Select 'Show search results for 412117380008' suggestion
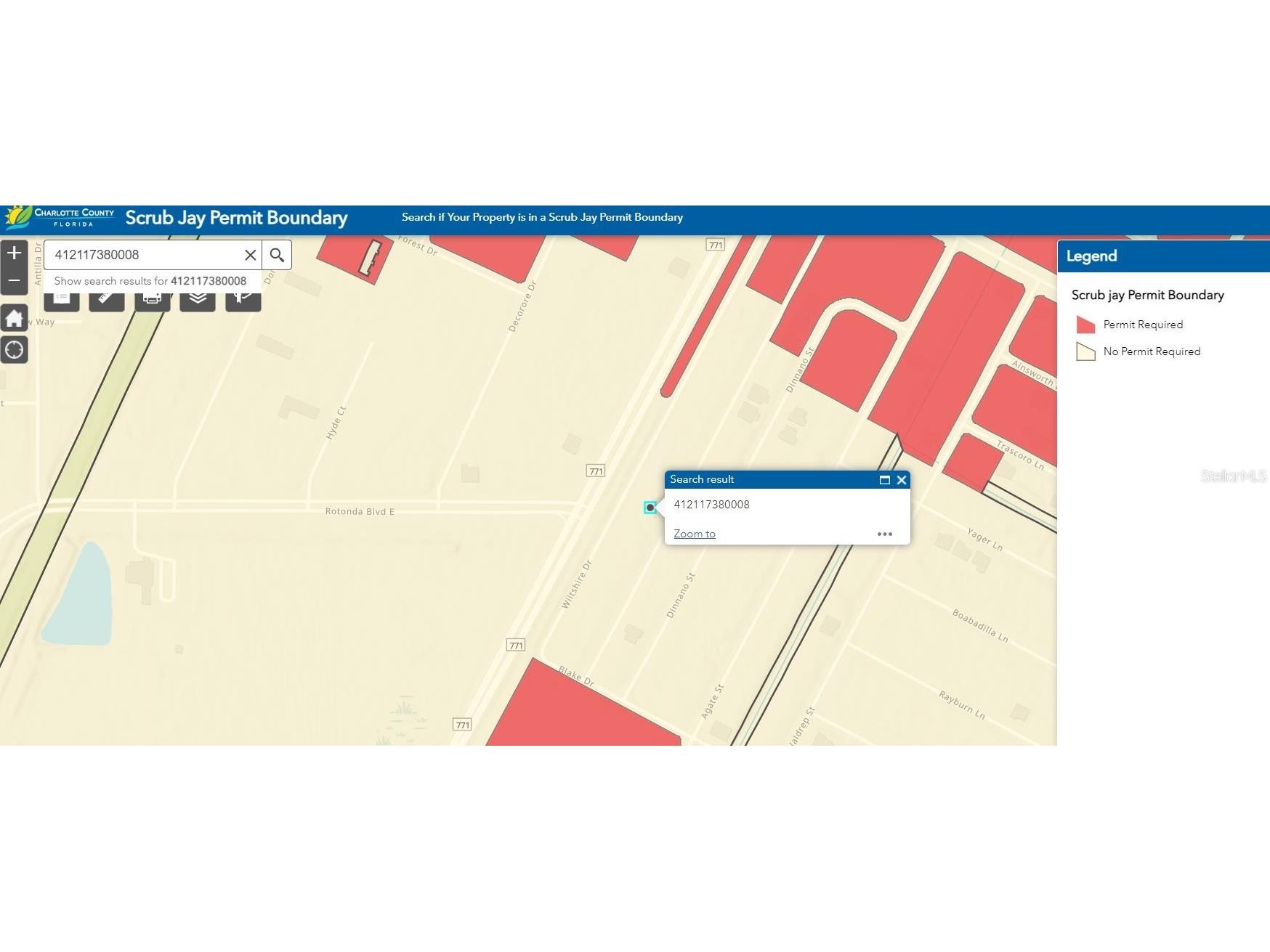The width and height of the screenshot is (1270, 952). pyautogui.click(x=150, y=281)
